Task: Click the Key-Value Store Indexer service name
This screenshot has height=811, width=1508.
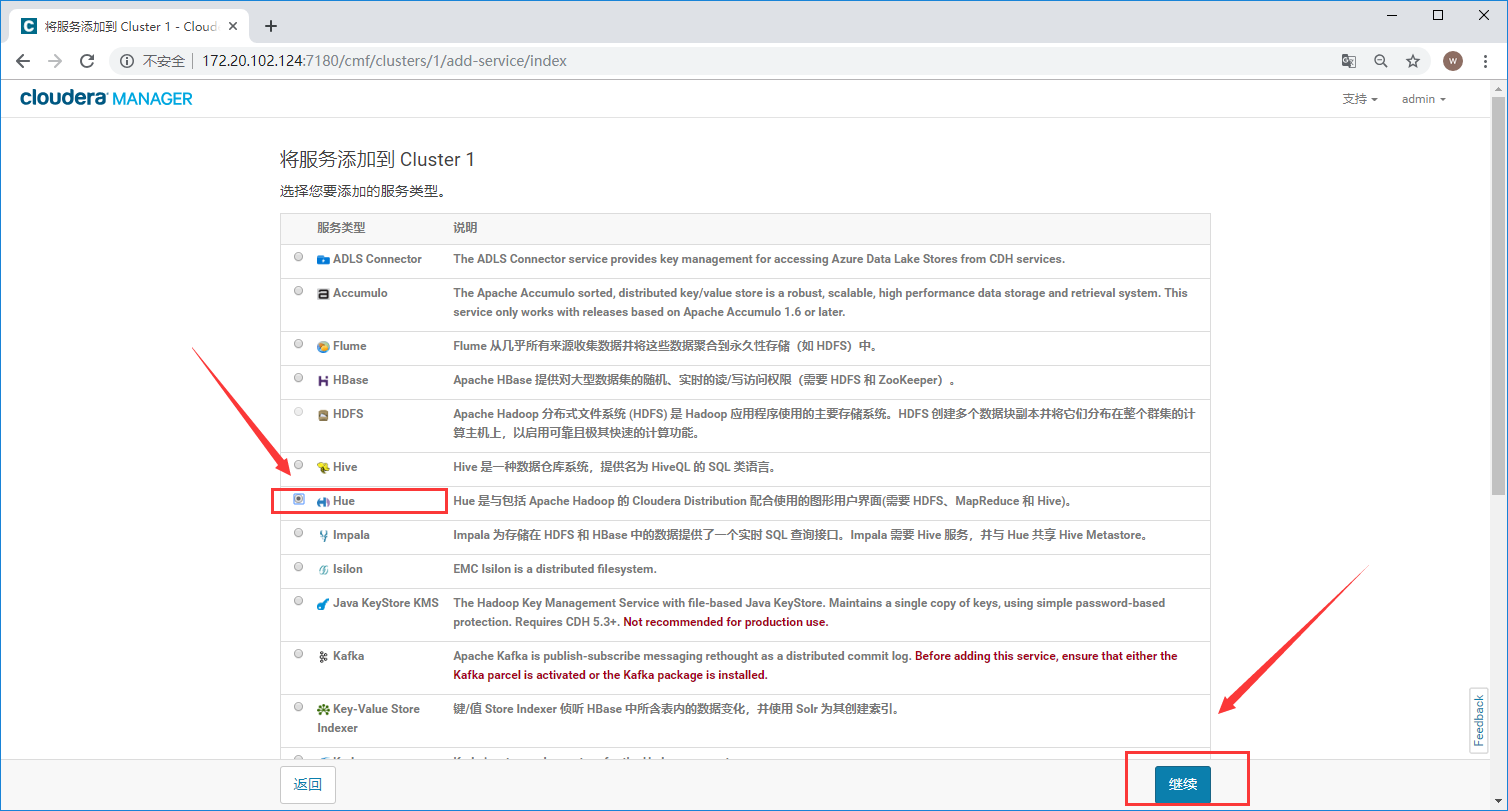Action: click(x=369, y=718)
